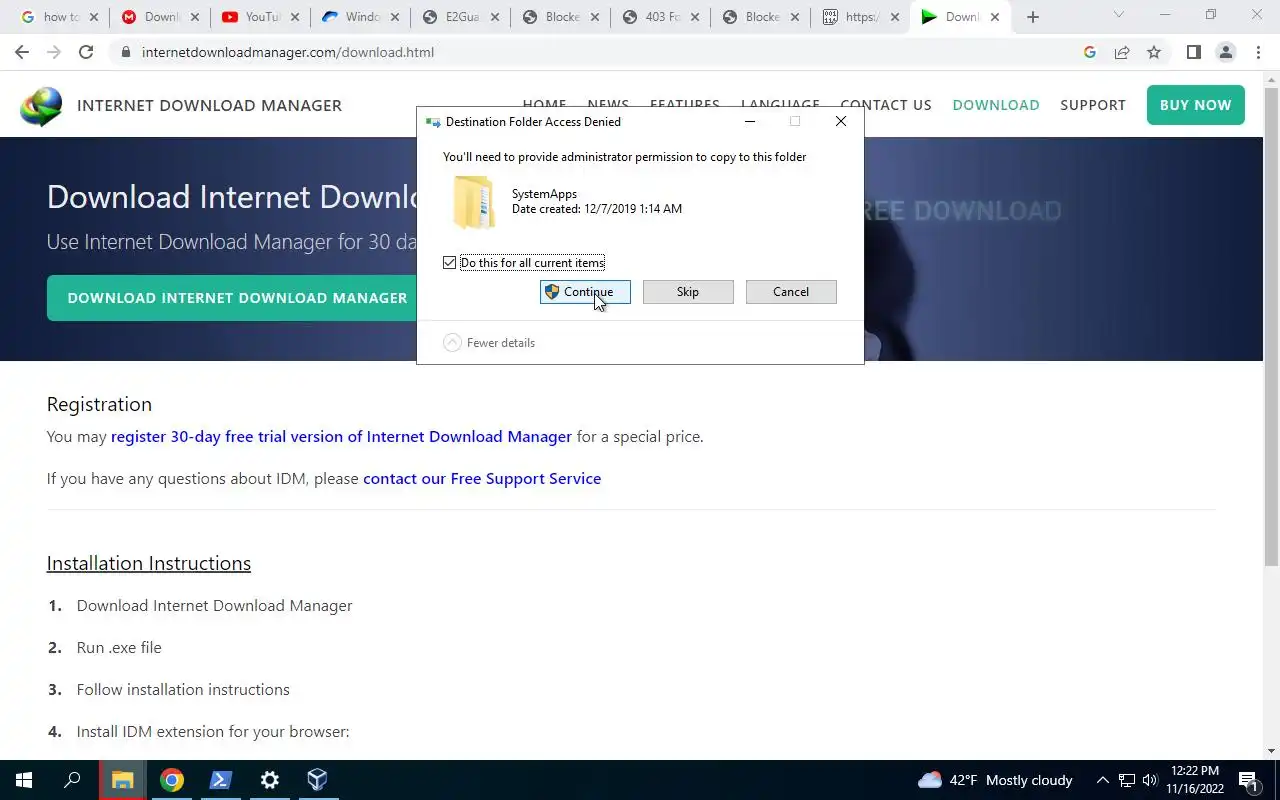This screenshot has height=800, width=1280.
Task: Open register 30-day free trial link
Action: tap(341, 437)
